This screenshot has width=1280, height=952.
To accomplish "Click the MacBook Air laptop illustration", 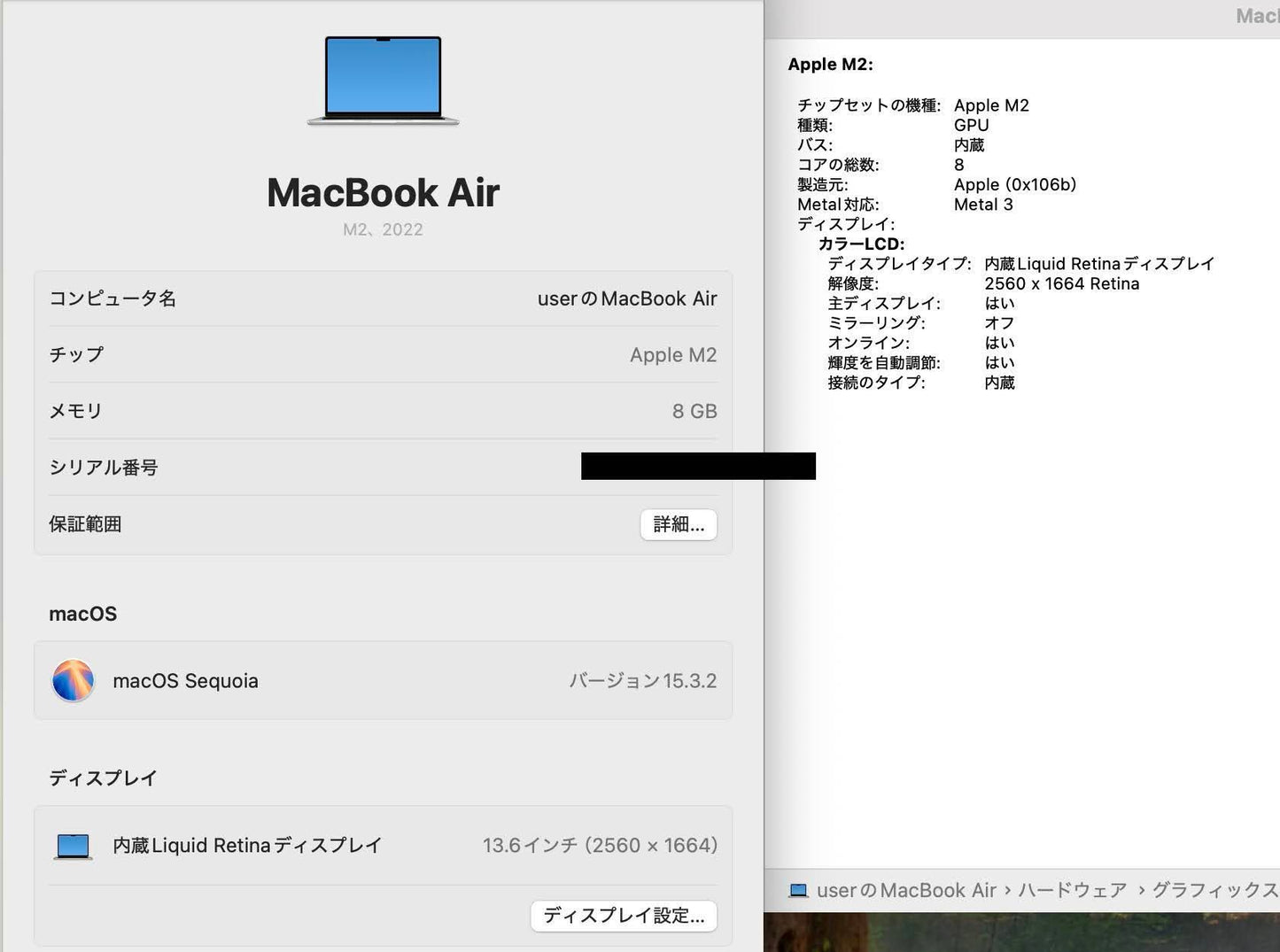I will [x=383, y=81].
